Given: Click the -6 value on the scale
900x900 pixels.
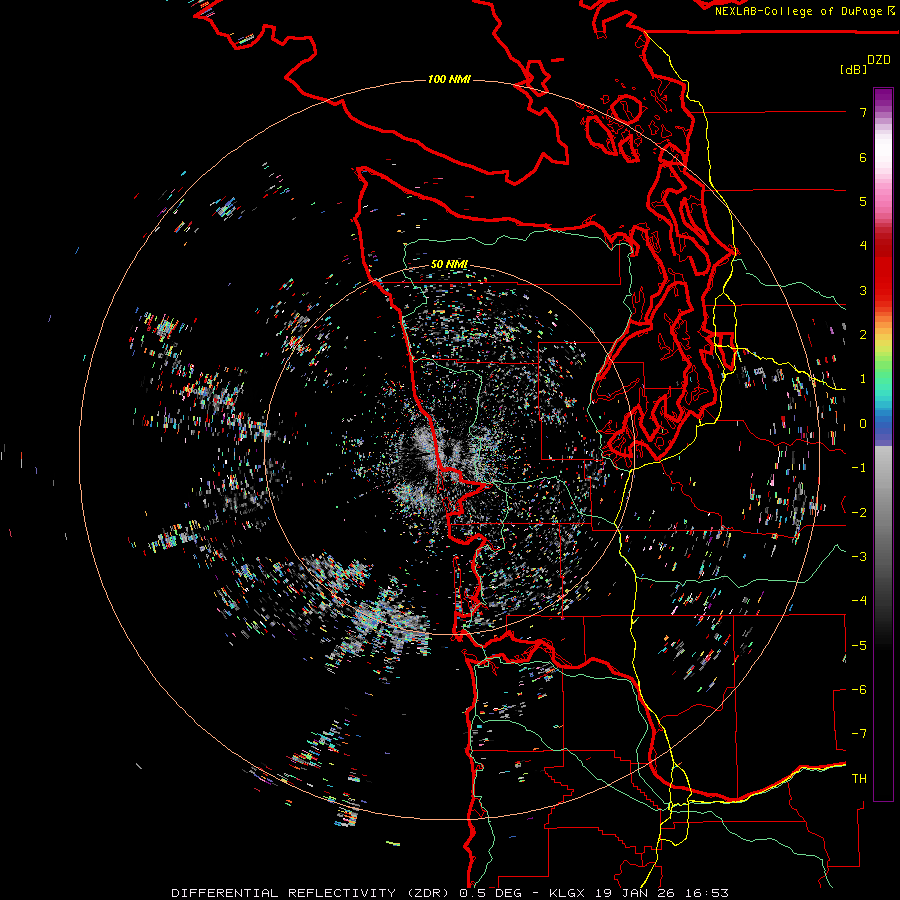Looking at the screenshot, I should (859, 689).
